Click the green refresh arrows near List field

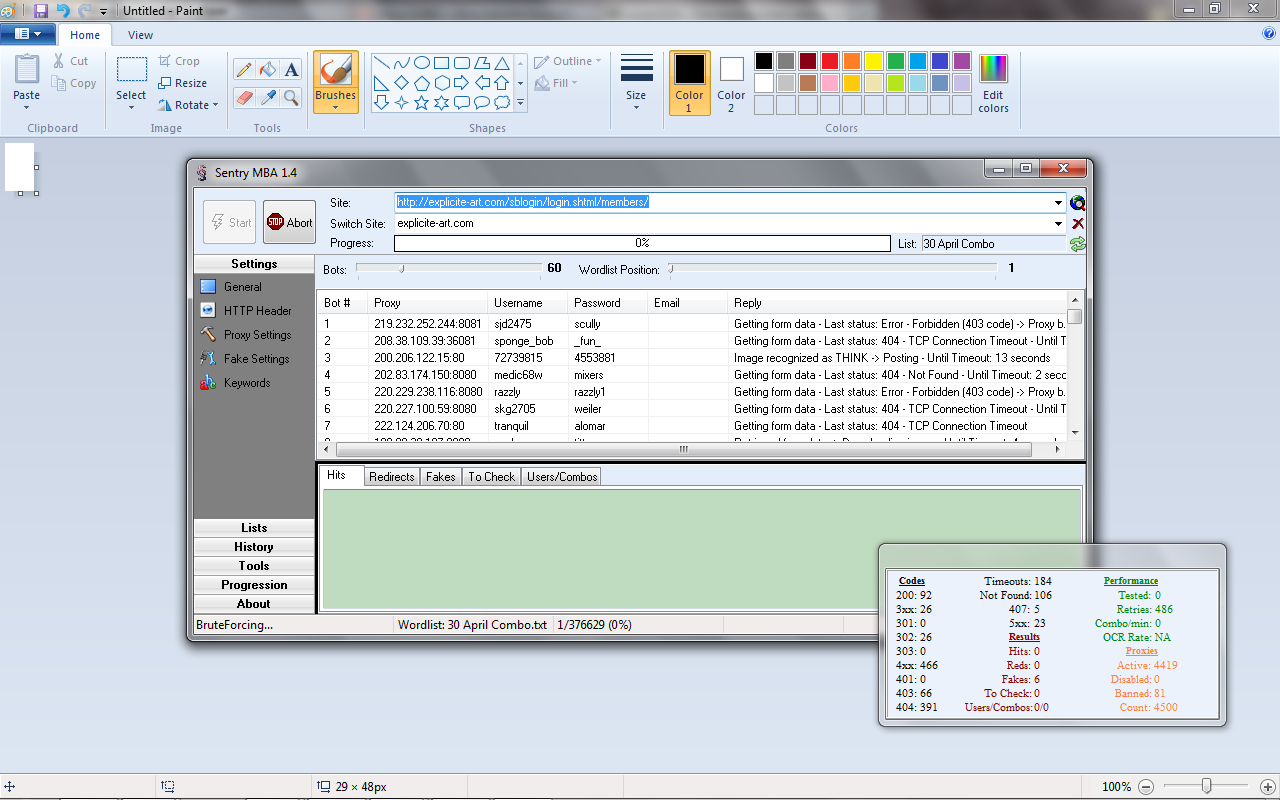1077,243
